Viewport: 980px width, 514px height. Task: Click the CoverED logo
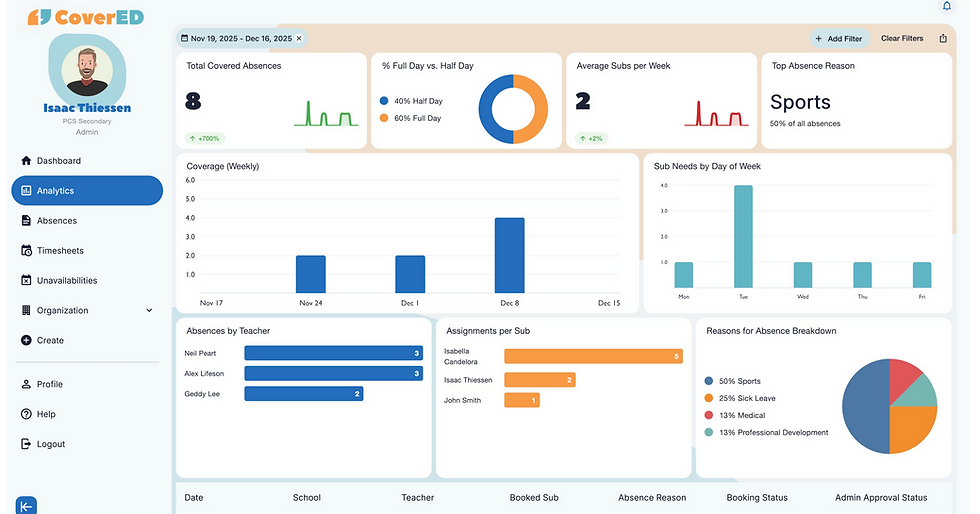pyautogui.click(x=86, y=17)
